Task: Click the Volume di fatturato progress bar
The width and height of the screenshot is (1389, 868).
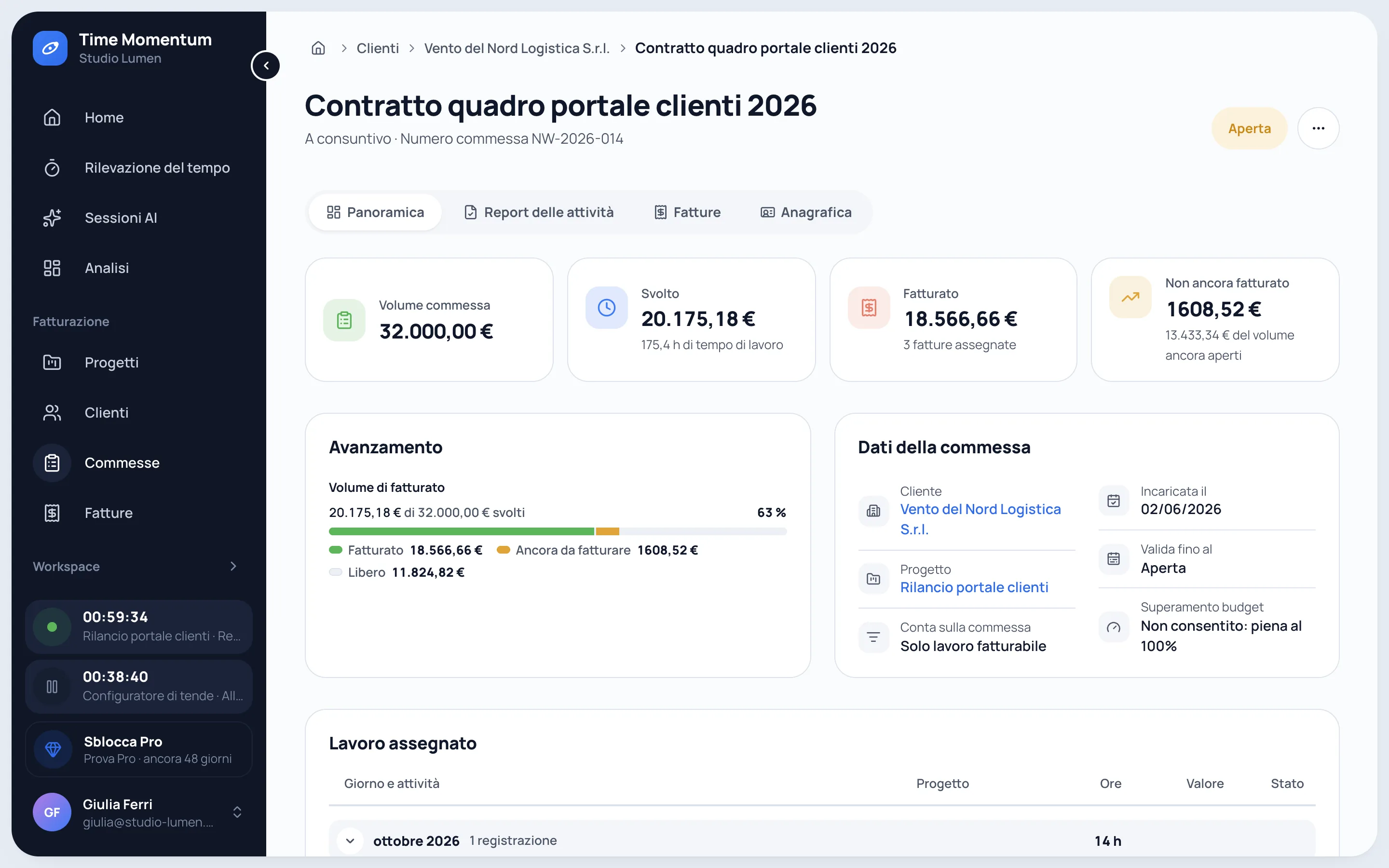Action: tap(558, 531)
